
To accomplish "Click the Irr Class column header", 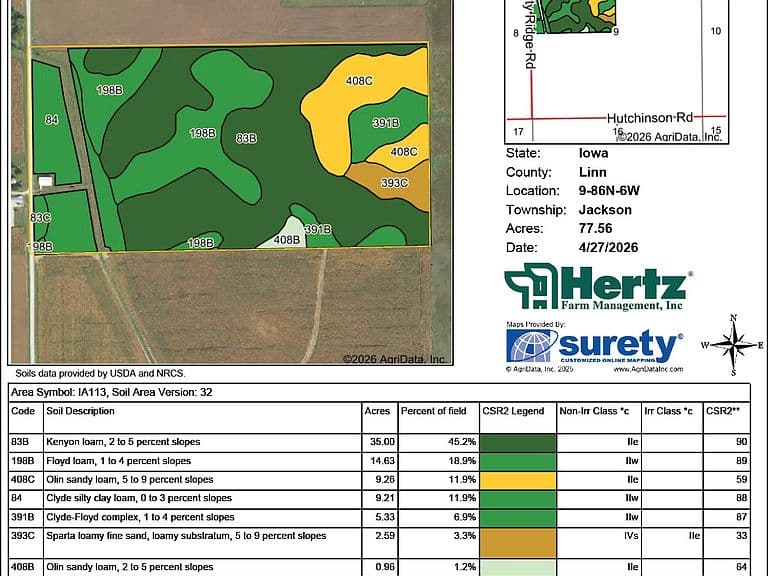I will [x=668, y=411].
